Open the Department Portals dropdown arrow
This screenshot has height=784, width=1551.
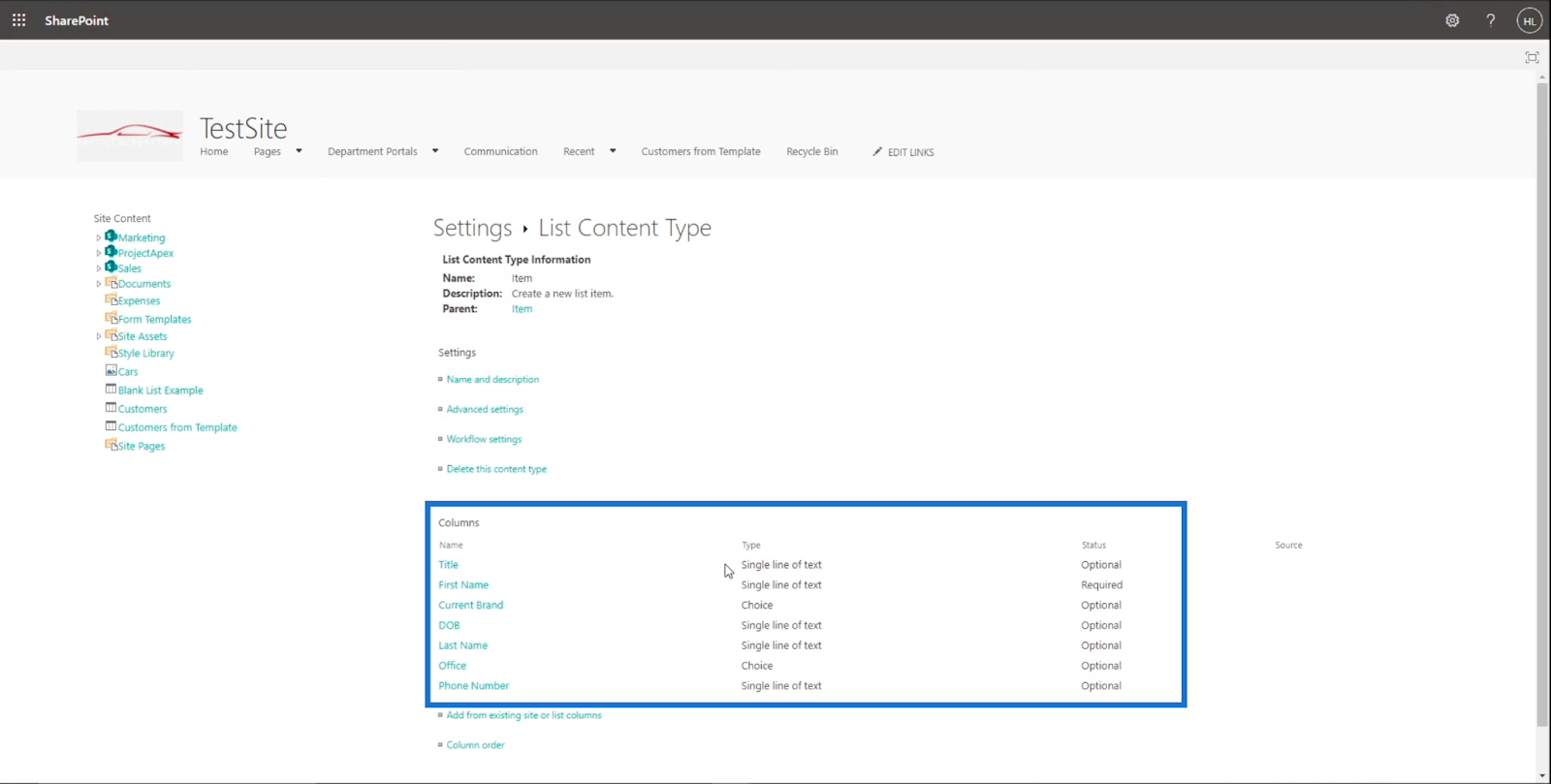(x=435, y=151)
